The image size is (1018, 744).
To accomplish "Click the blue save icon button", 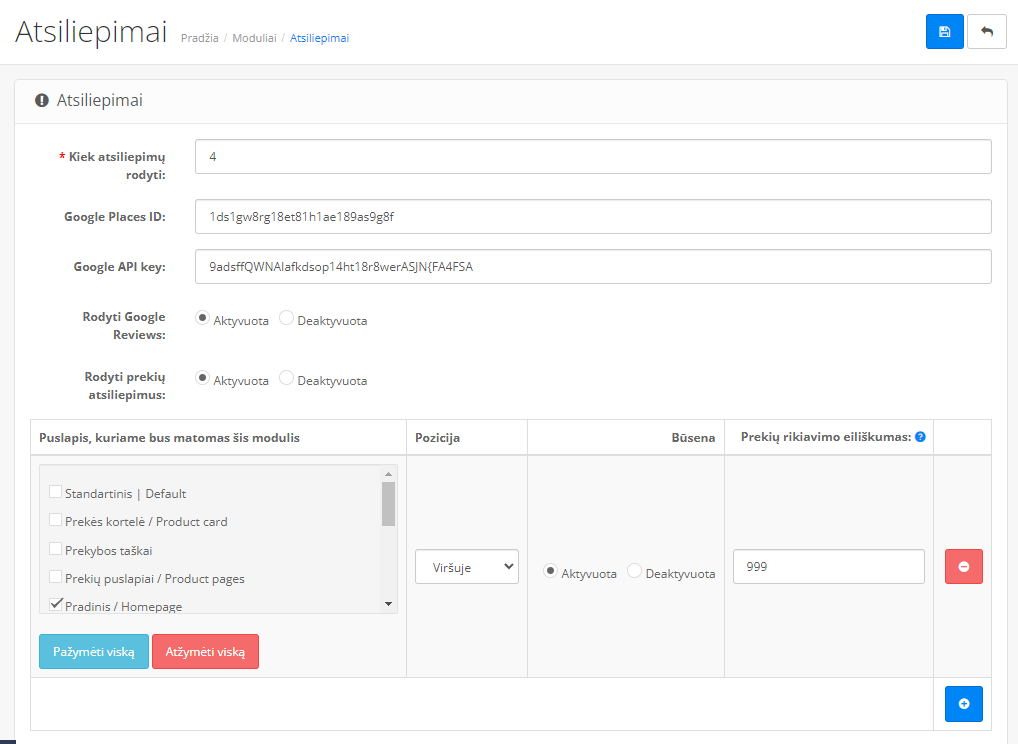I will (944, 32).
